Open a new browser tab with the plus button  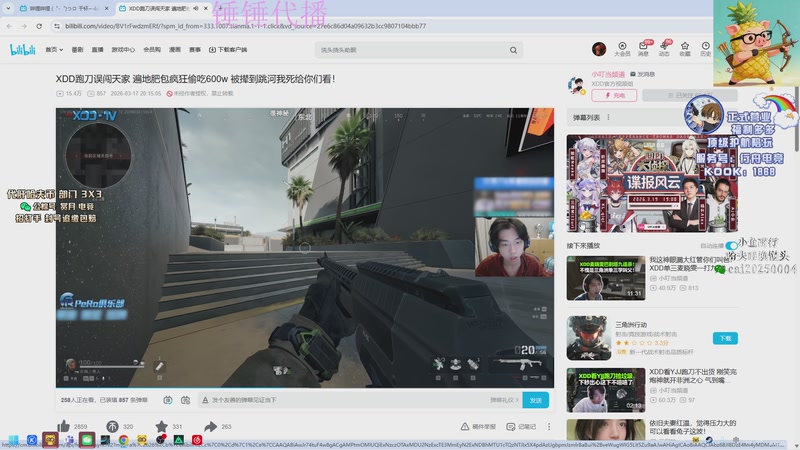(220, 8)
